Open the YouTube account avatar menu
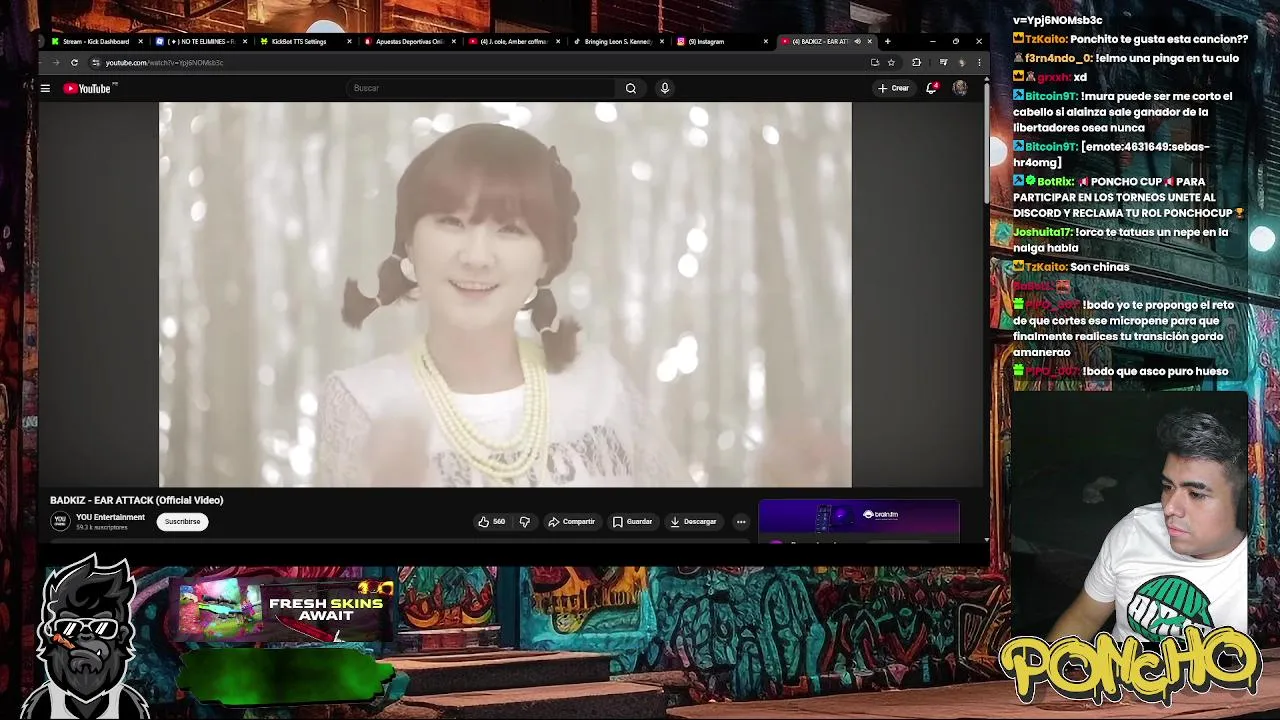1280x720 pixels. [960, 88]
